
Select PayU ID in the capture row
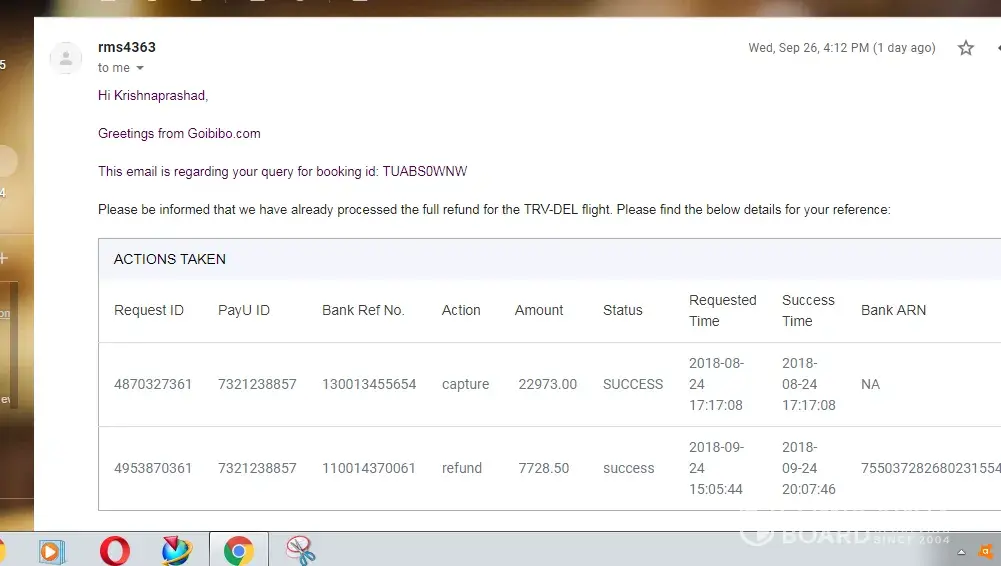click(257, 384)
